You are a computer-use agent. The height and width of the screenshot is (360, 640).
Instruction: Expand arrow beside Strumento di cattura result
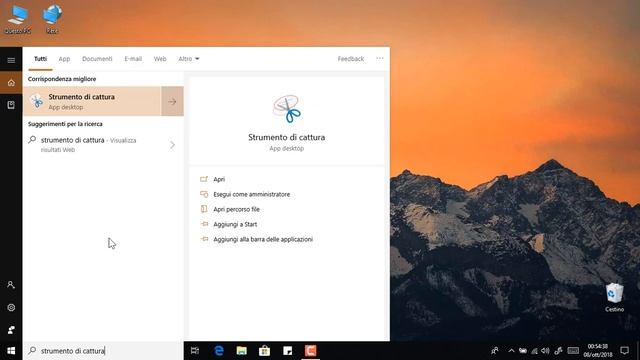(172, 101)
